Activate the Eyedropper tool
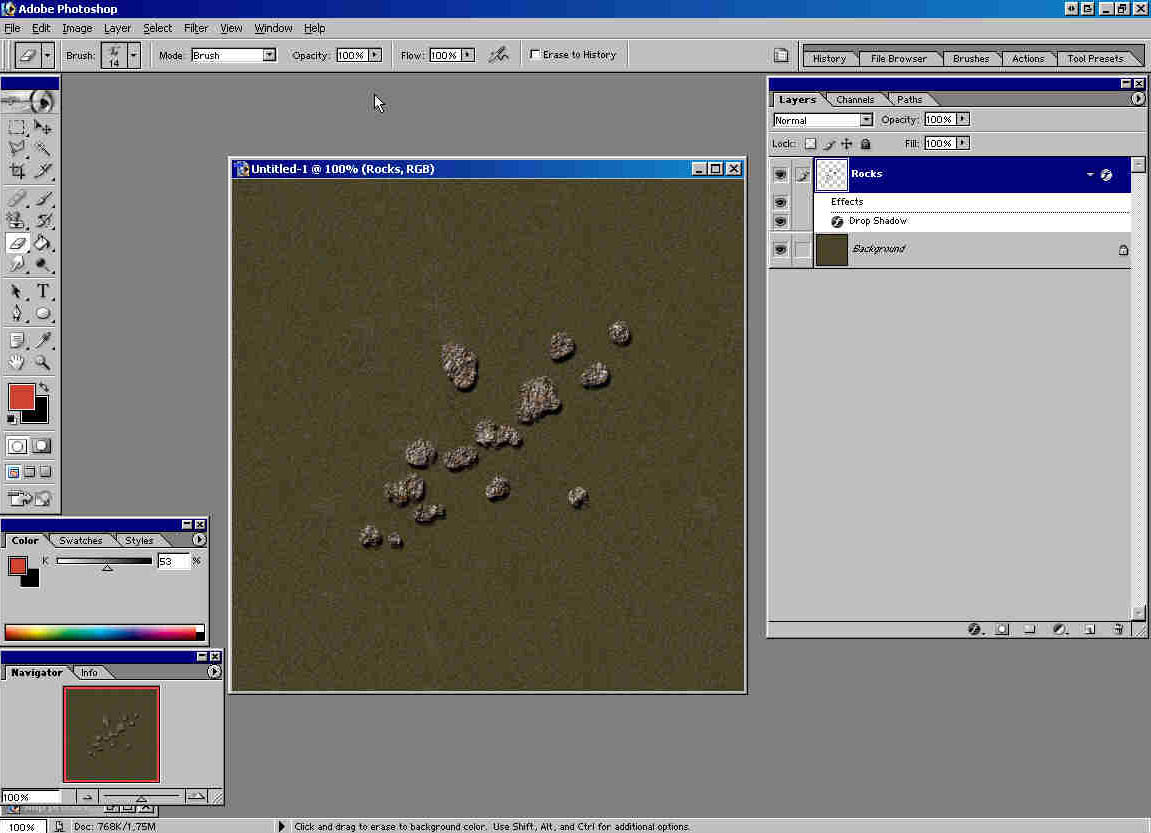This screenshot has height=833, width=1151. coord(43,341)
